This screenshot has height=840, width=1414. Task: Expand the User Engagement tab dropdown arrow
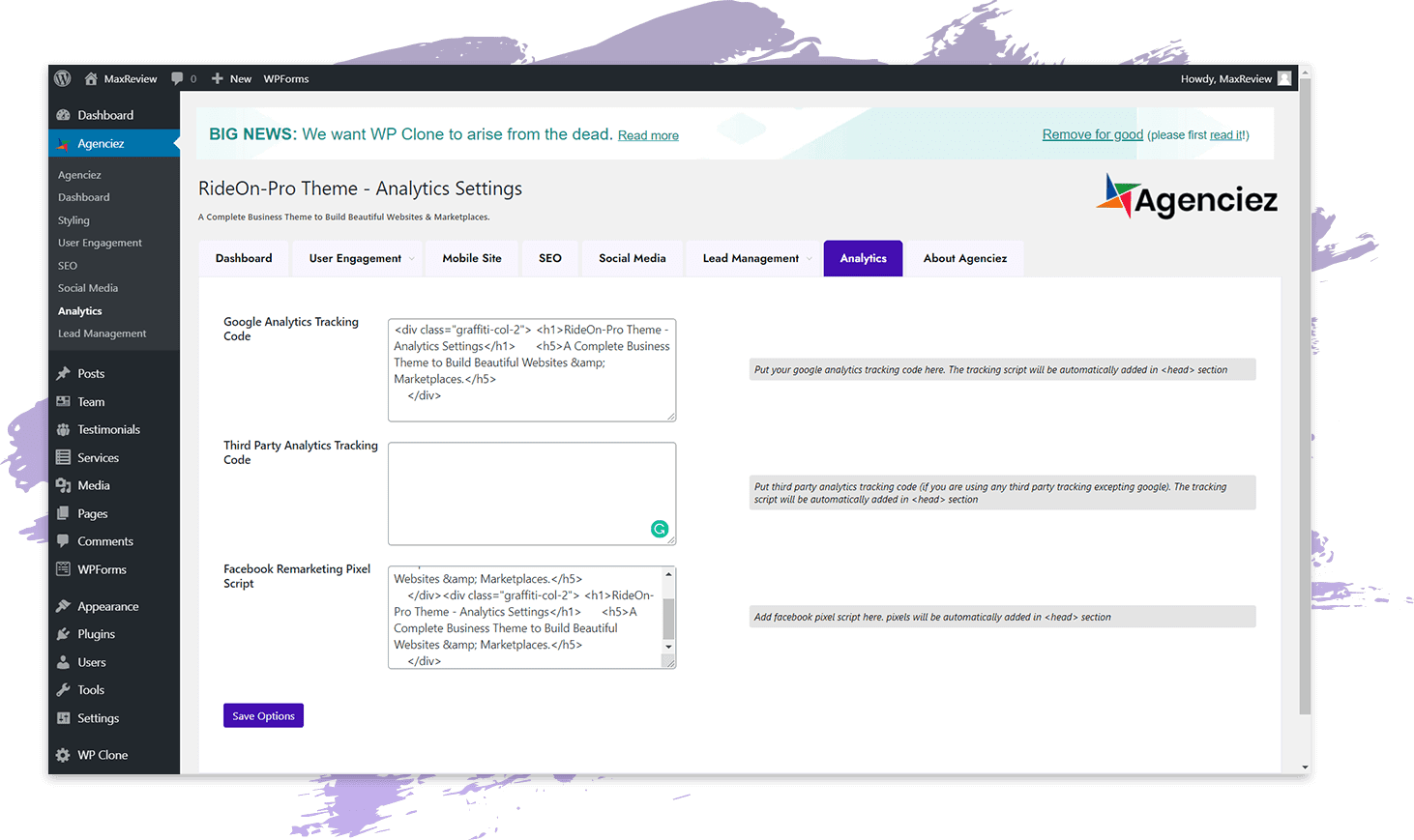coord(411,259)
